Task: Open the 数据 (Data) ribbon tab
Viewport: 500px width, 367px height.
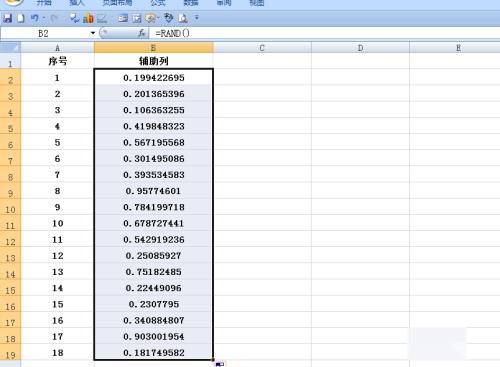Action: 191,3
